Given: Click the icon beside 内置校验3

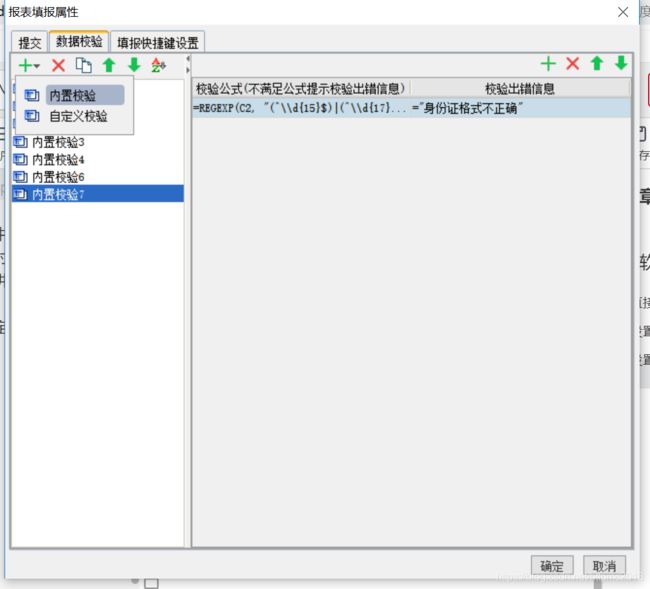Looking at the screenshot, I should (x=20, y=142).
